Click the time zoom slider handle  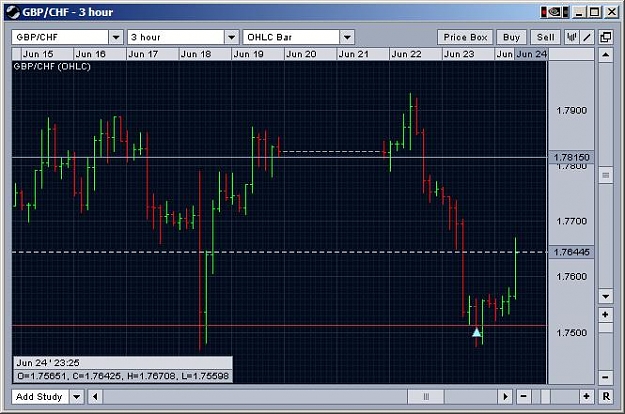[545, 396]
